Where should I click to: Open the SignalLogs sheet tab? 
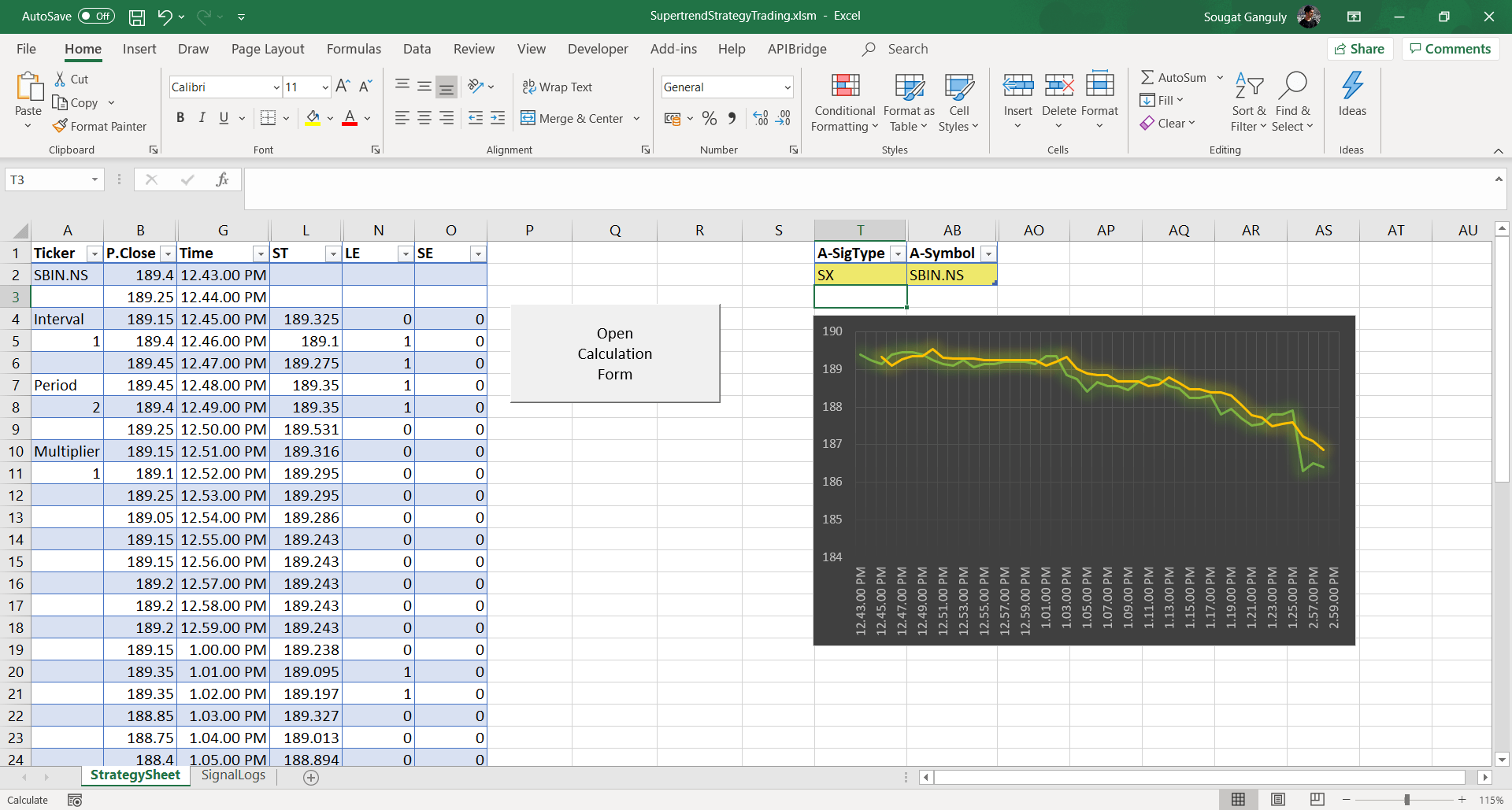click(233, 775)
